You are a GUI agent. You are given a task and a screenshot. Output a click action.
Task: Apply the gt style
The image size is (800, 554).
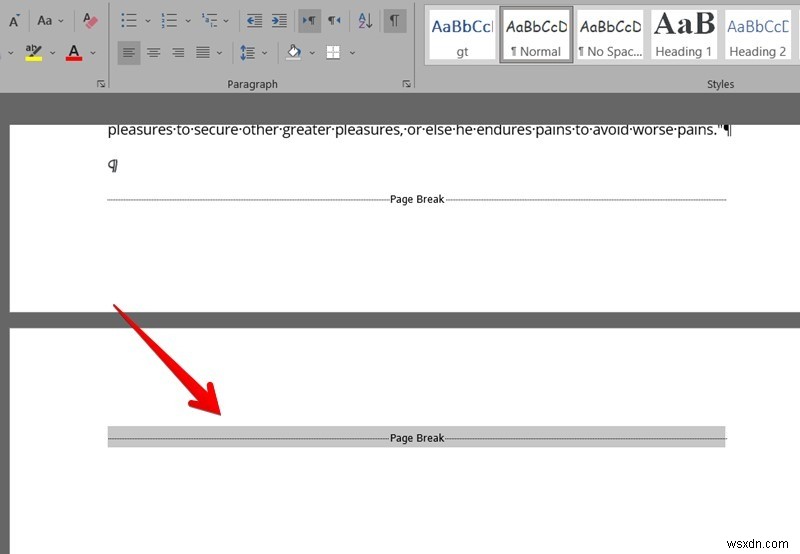pyautogui.click(x=462, y=35)
